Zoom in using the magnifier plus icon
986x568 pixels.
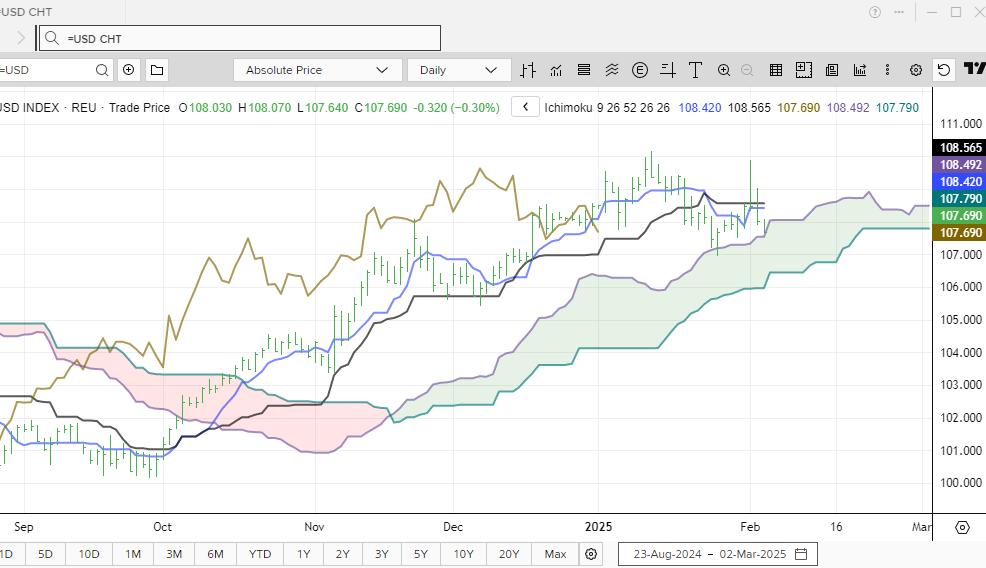point(723,70)
